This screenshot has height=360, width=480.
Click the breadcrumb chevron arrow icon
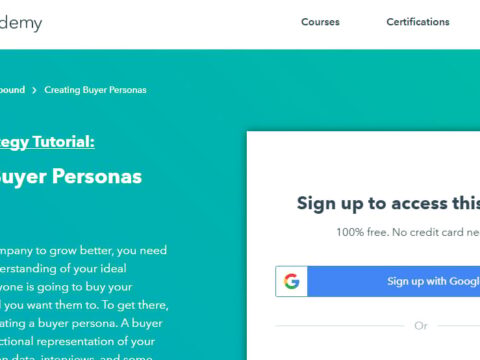pos(34,90)
